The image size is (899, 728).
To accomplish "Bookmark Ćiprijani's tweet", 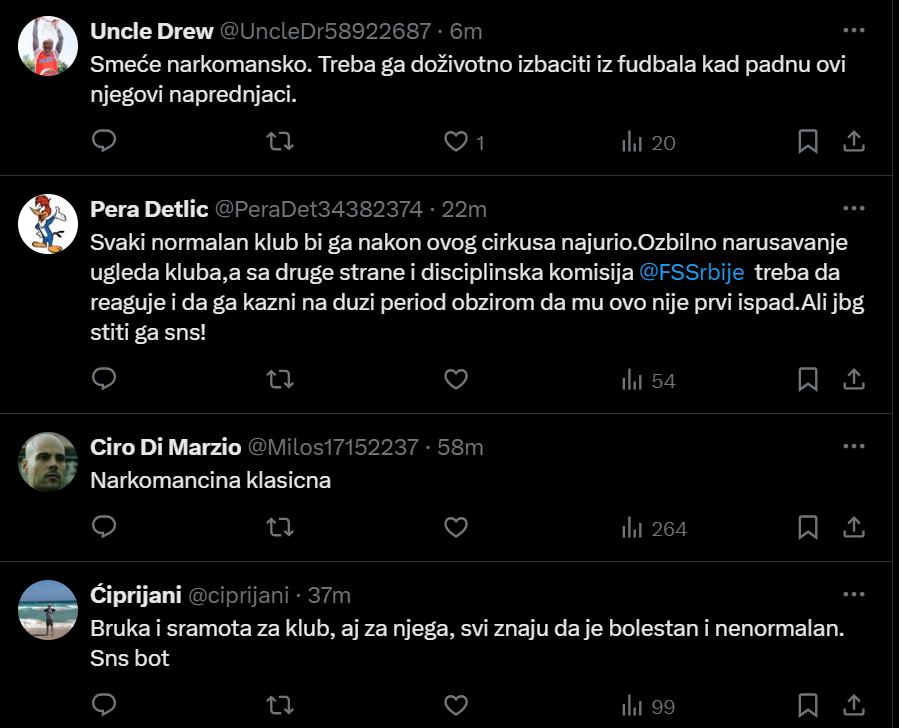I will click(x=808, y=705).
